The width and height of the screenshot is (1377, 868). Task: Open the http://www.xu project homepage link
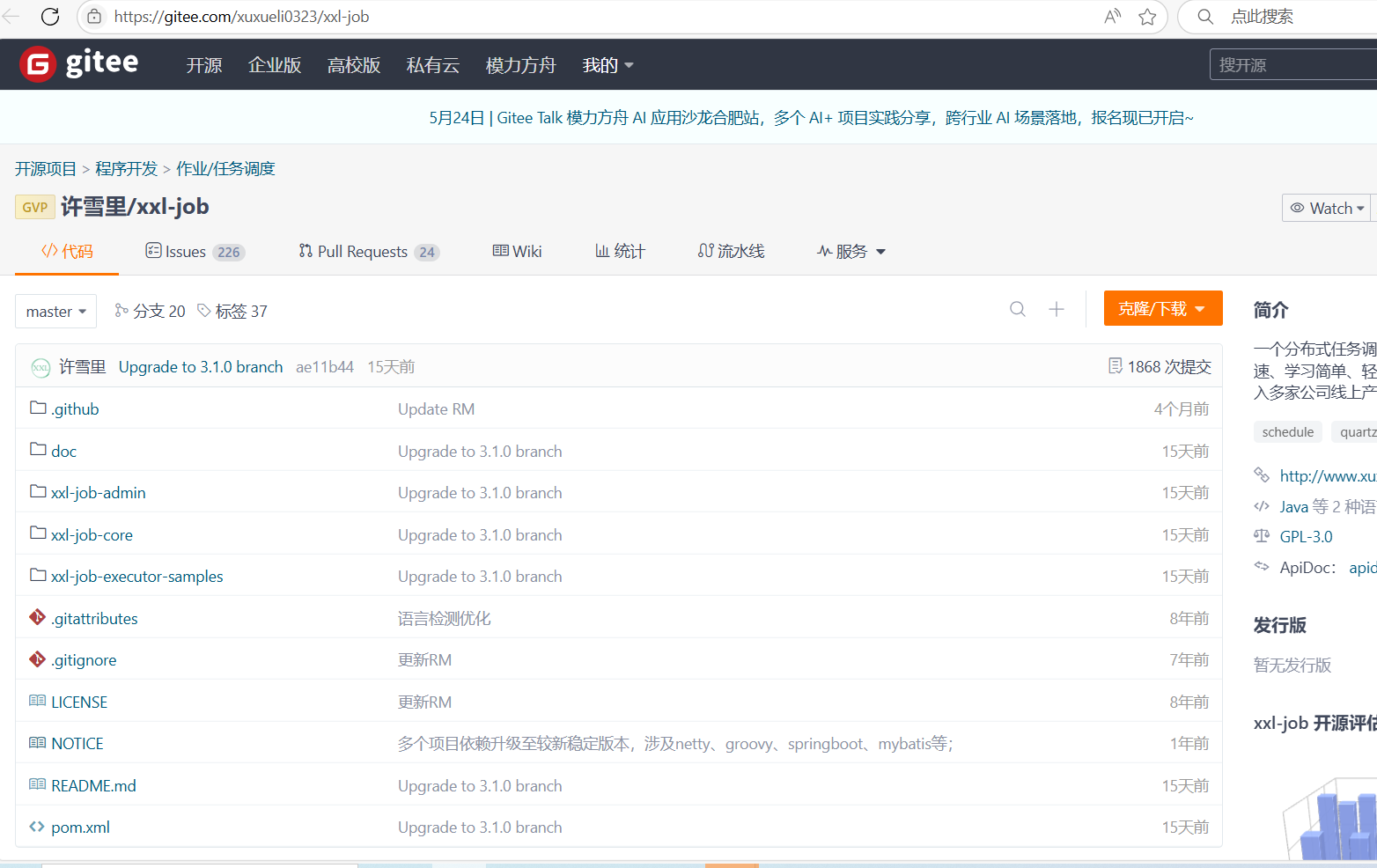click(1328, 476)
